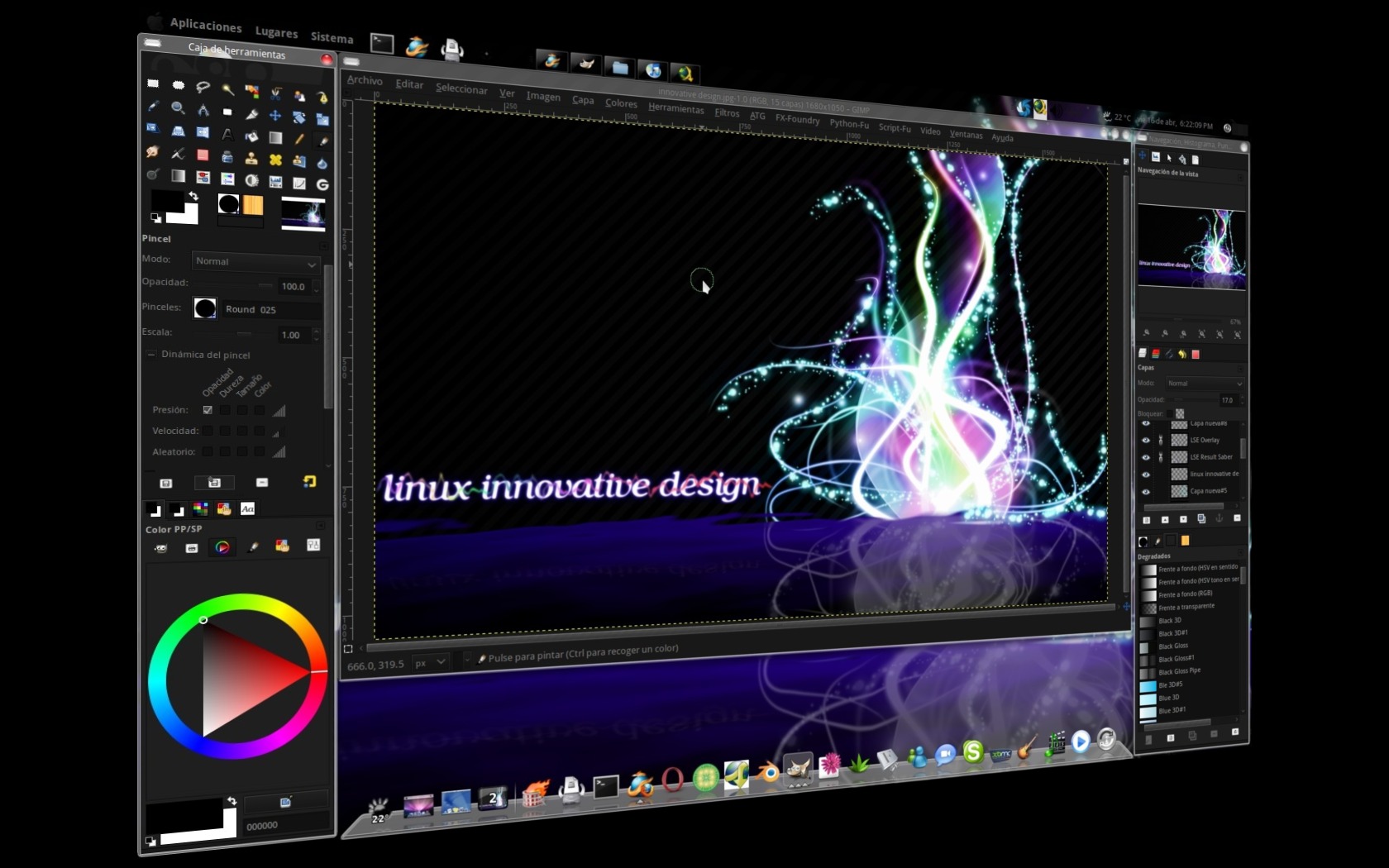Open the brush Modo dropdown

255,262
